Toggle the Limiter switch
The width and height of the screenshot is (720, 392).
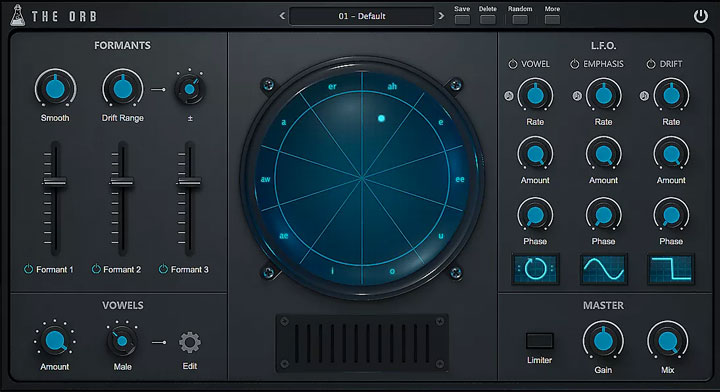(540, 341)
